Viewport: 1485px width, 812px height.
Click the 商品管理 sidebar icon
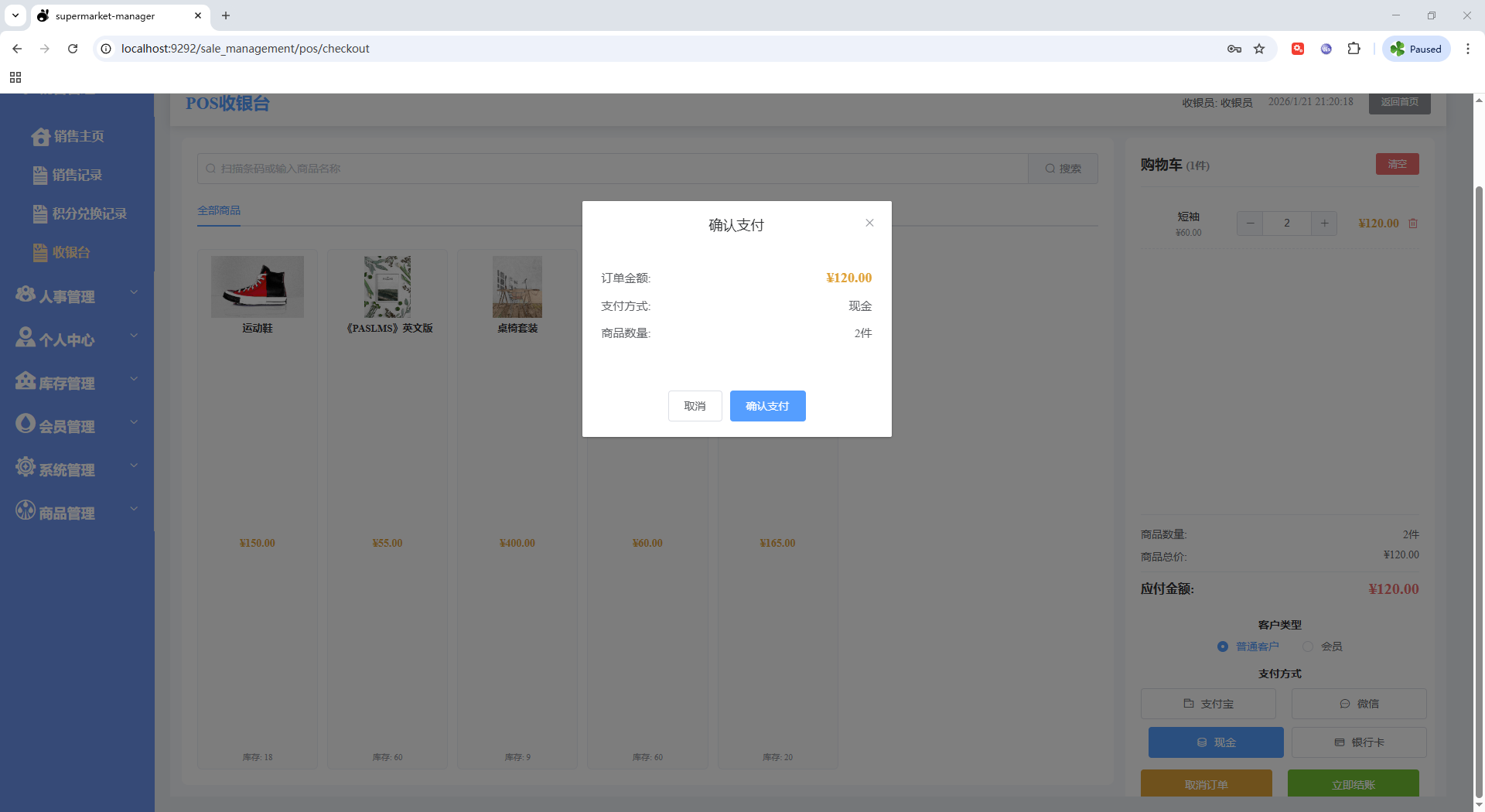coord(26,510)
